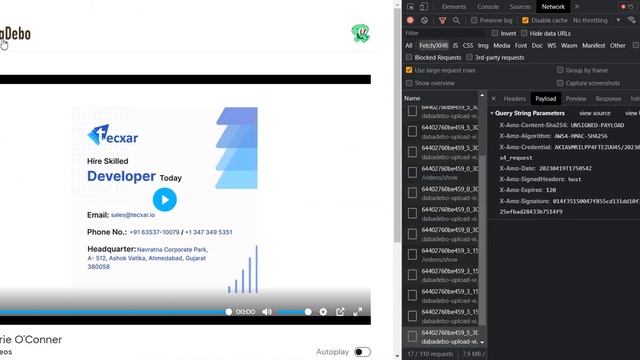Screen dimensions: 640x360
Task: Click view source link in payload
Action: [x=595, y=113]
